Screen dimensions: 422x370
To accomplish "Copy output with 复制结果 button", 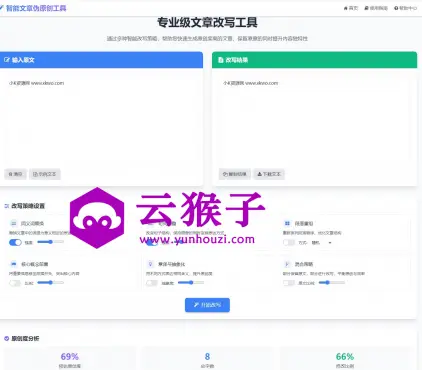I will (x=235, y=174).
